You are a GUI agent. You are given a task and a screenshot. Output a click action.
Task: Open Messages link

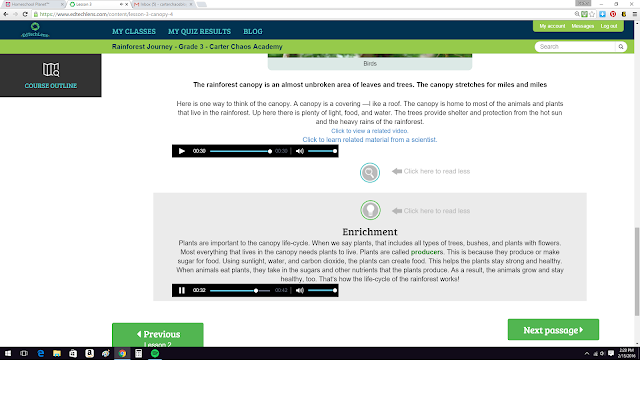coord(582,26)
